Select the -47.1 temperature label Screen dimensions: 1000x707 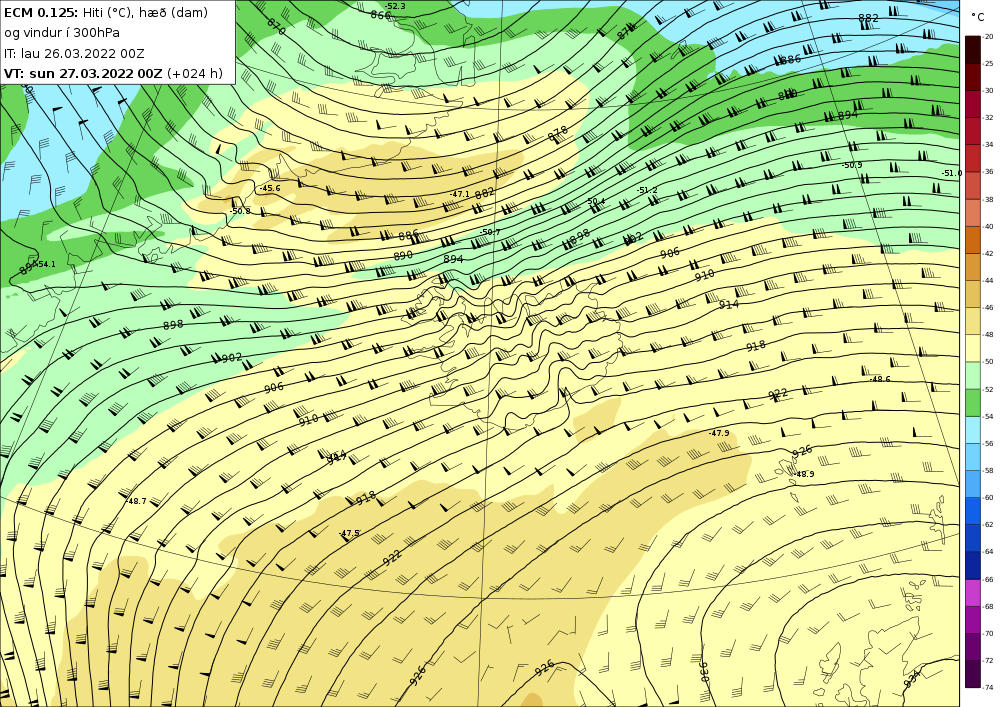[x=460, y=194]
